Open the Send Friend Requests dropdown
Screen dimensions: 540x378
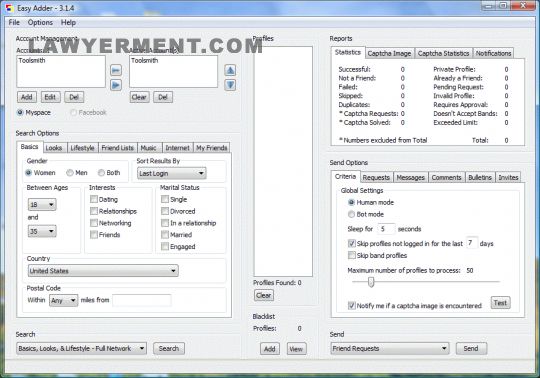coord(390,348)
